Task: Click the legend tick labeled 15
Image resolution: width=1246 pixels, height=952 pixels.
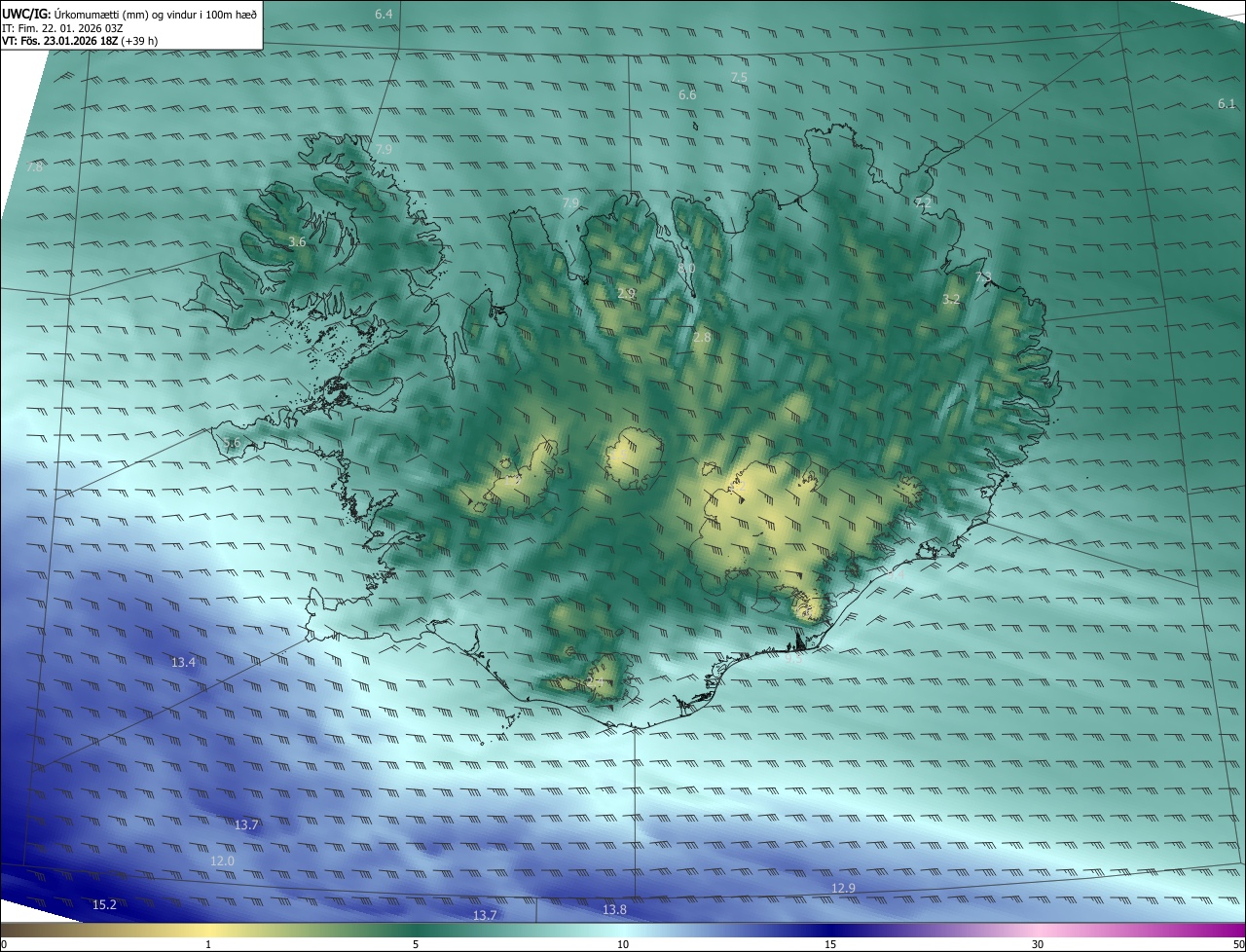Action: [830, 944]
